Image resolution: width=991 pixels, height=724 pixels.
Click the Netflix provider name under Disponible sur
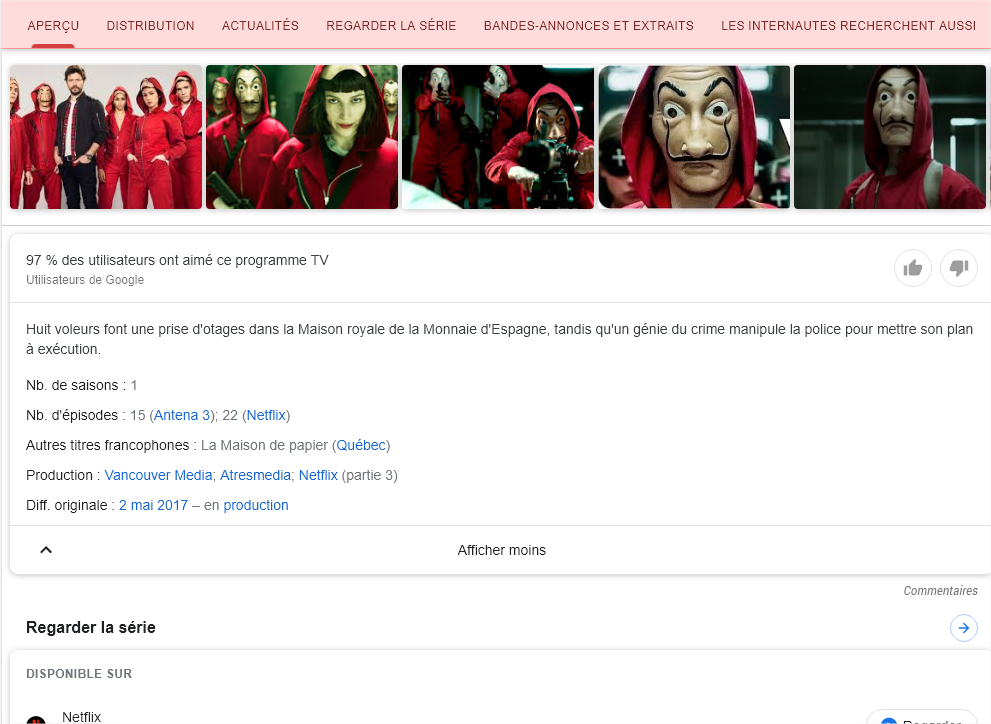82,717
